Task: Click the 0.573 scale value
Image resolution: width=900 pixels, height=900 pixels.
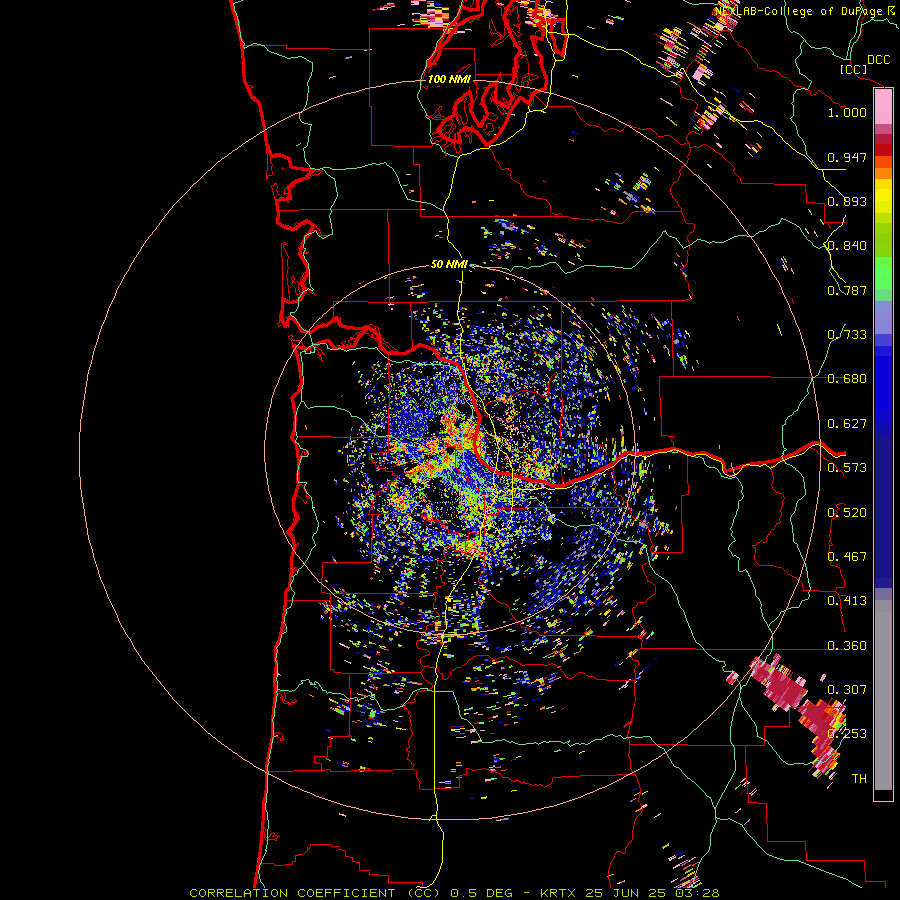Action: point(847,468)
